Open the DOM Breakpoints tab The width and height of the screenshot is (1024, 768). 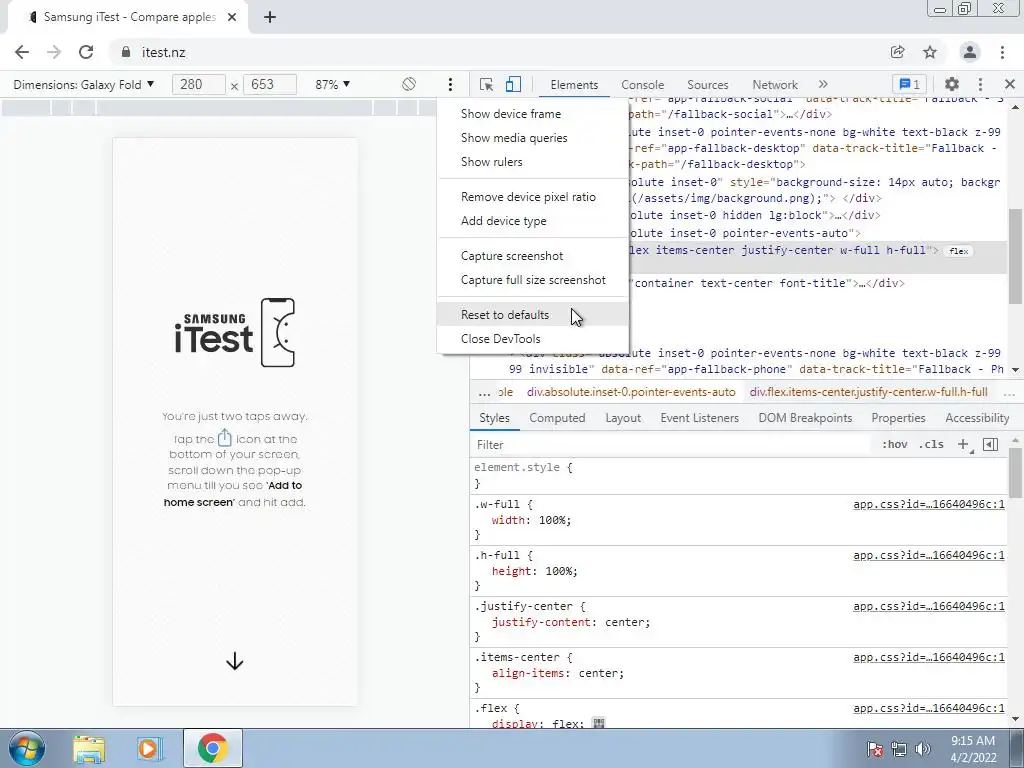tap(805, 418)
